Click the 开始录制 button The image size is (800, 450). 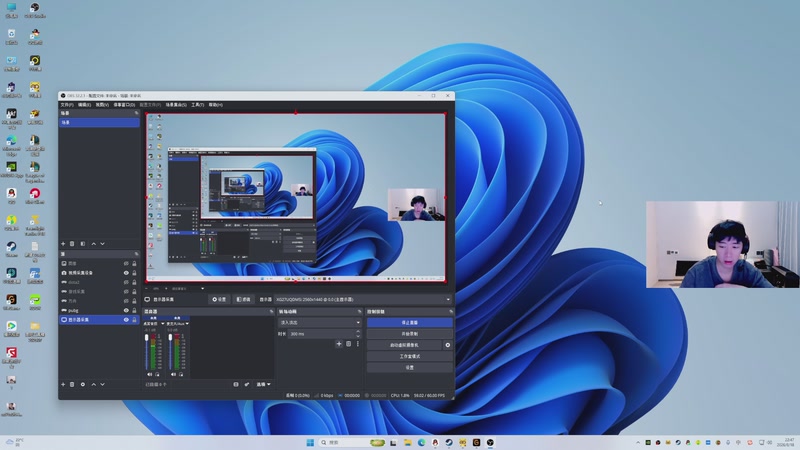pyautogui.click(x=410, y=334)
